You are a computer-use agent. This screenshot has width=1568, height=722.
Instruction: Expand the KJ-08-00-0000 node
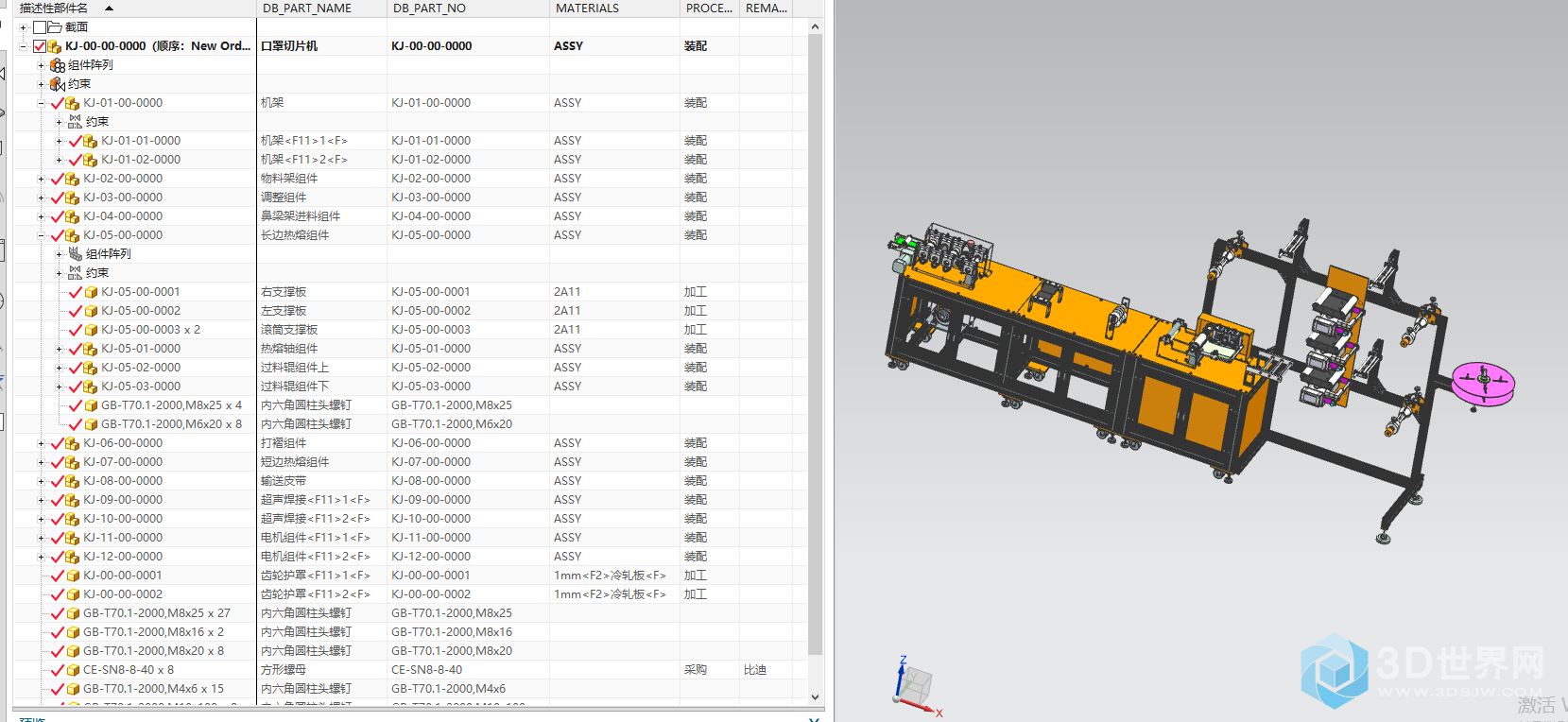tap(41, 481)
